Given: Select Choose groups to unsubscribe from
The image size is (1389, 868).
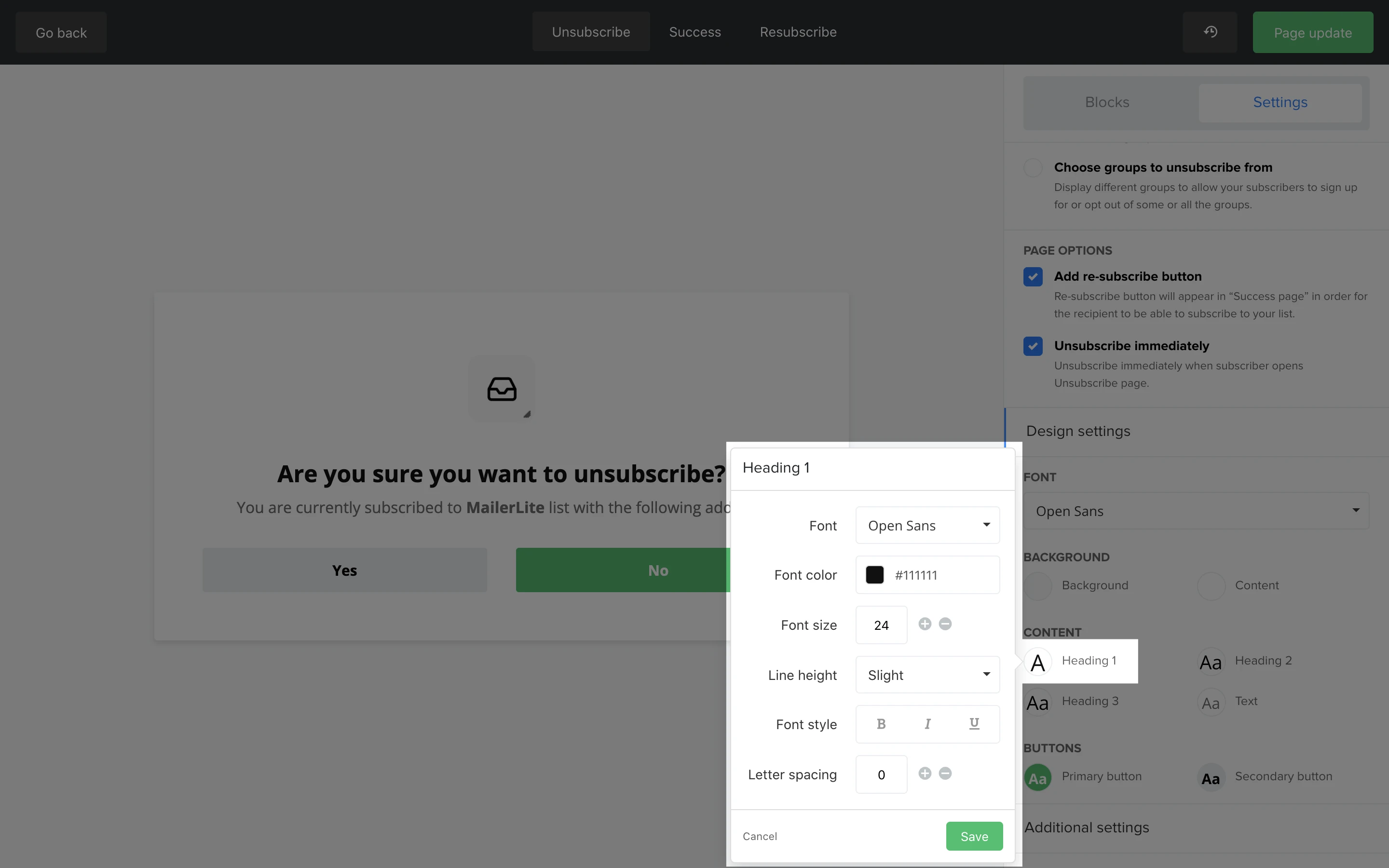Looking at the screenshot, I should click(x=1033, y=168).
